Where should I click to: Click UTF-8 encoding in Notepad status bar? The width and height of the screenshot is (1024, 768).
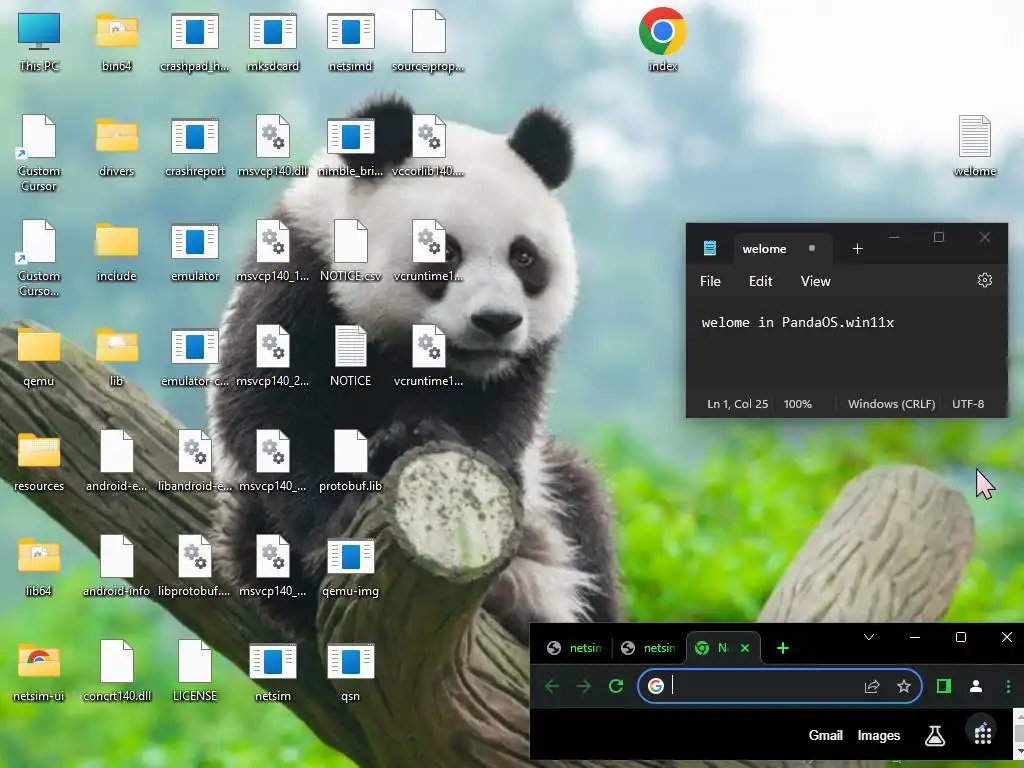coord(967,404)
